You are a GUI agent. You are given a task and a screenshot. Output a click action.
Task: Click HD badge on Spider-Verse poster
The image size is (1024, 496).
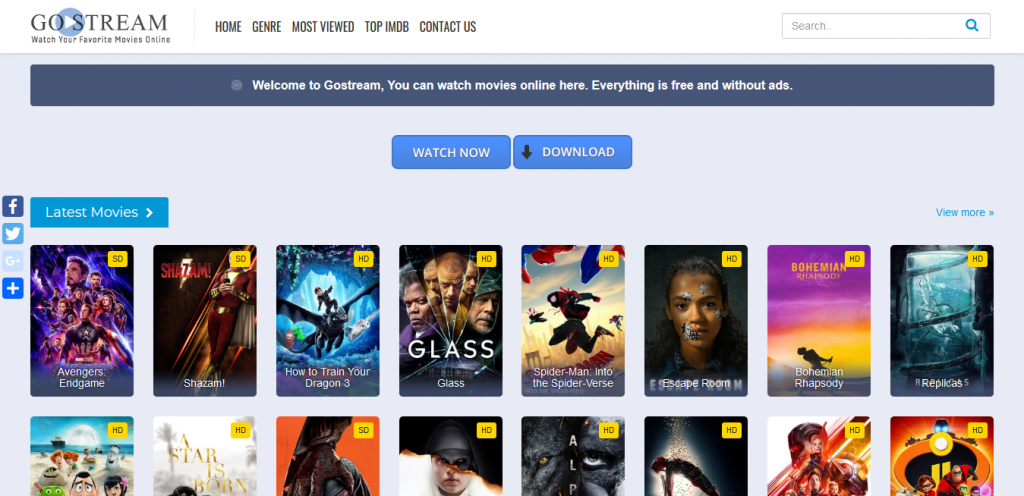609,258
